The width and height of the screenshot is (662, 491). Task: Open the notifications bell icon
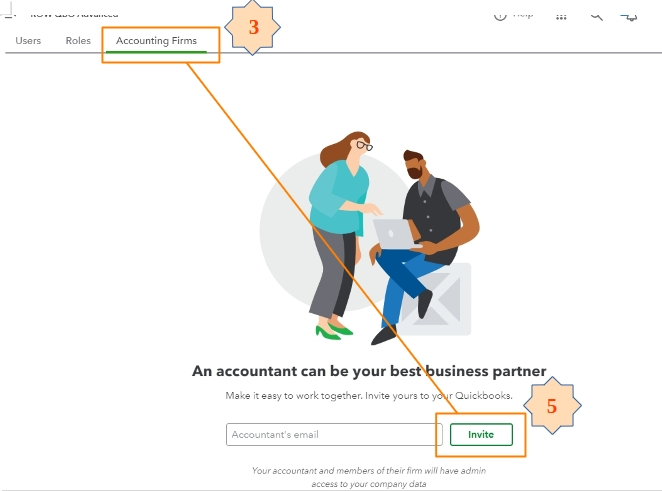coord(629,16)
